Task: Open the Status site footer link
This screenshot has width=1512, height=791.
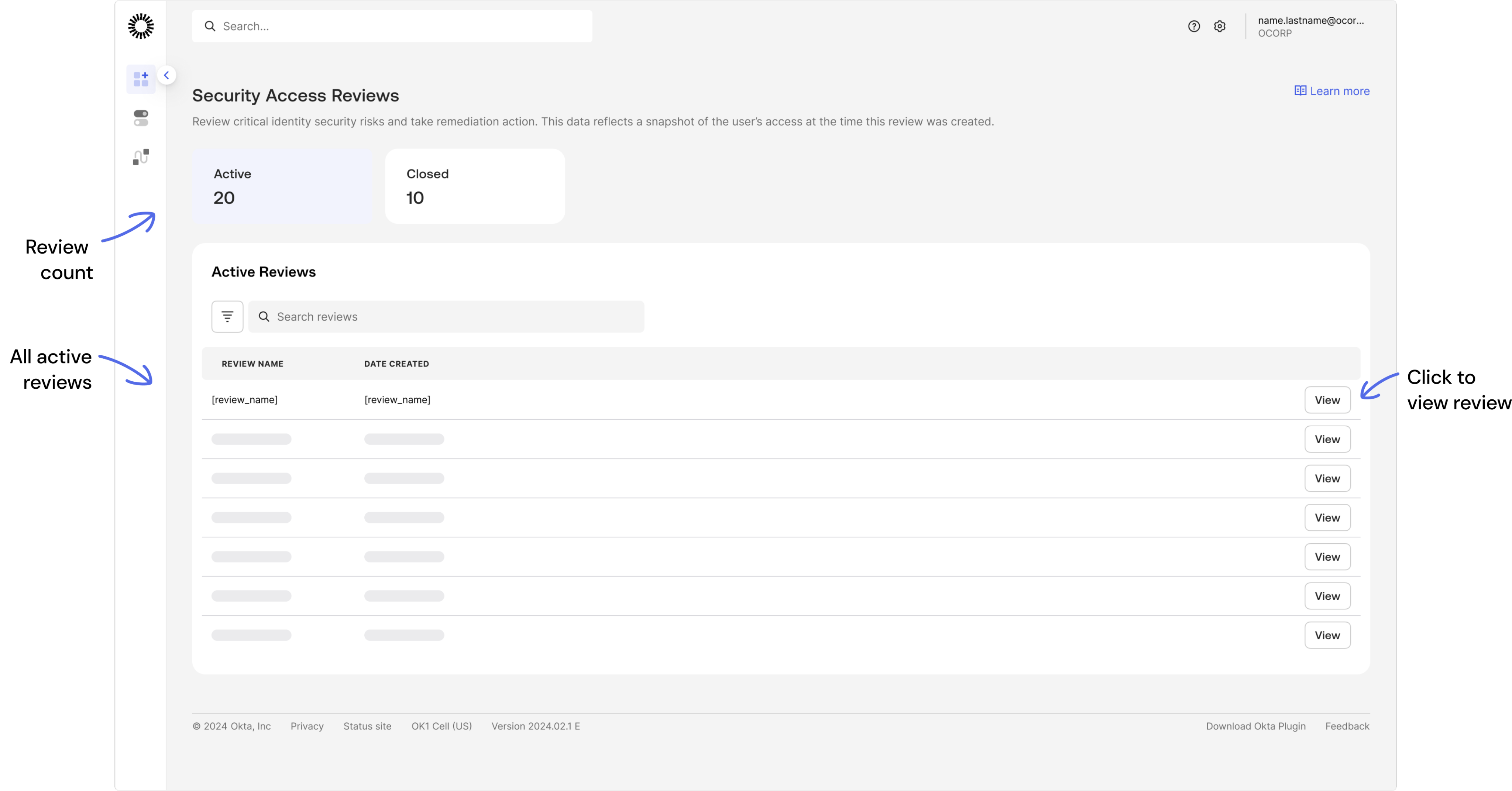Action: (367, 726)
